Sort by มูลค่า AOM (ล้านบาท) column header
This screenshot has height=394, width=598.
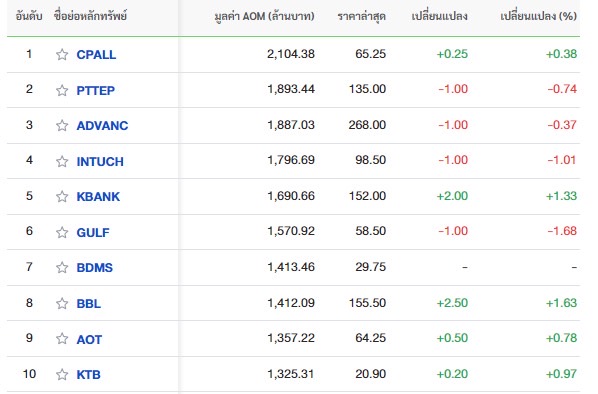pyautogui.click(x=264, y=16)
